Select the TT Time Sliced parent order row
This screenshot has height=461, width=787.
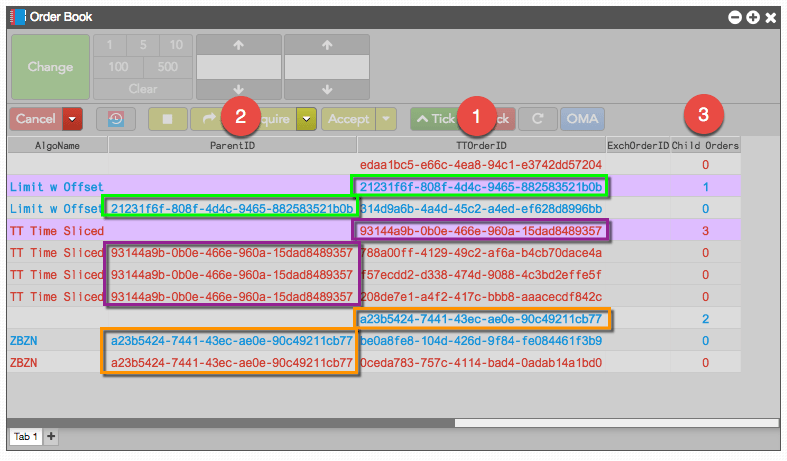(374, 230)
